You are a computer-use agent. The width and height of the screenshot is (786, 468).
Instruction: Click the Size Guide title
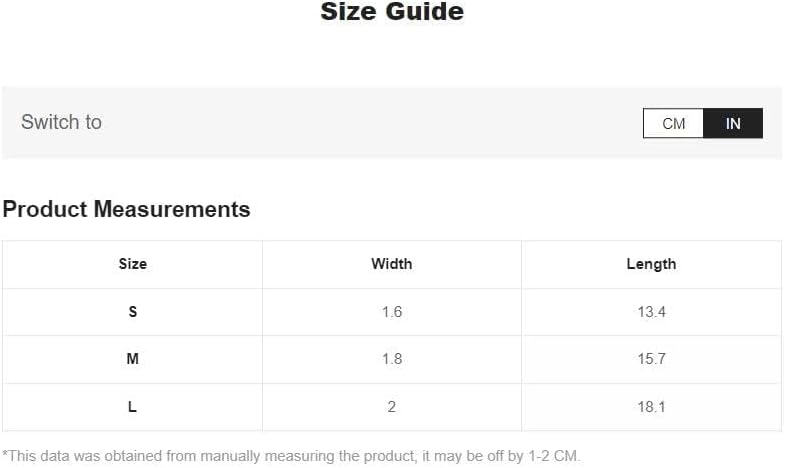(392, 12)
